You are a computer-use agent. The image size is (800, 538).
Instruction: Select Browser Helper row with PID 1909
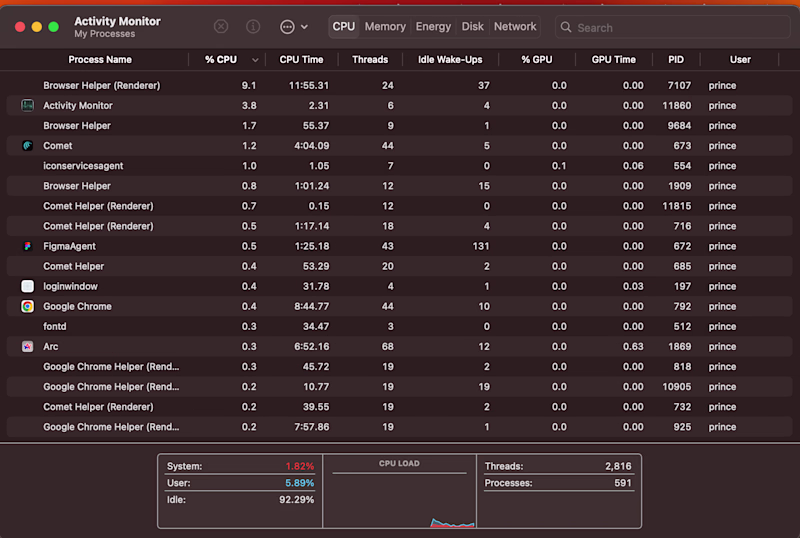click(399, 186)
